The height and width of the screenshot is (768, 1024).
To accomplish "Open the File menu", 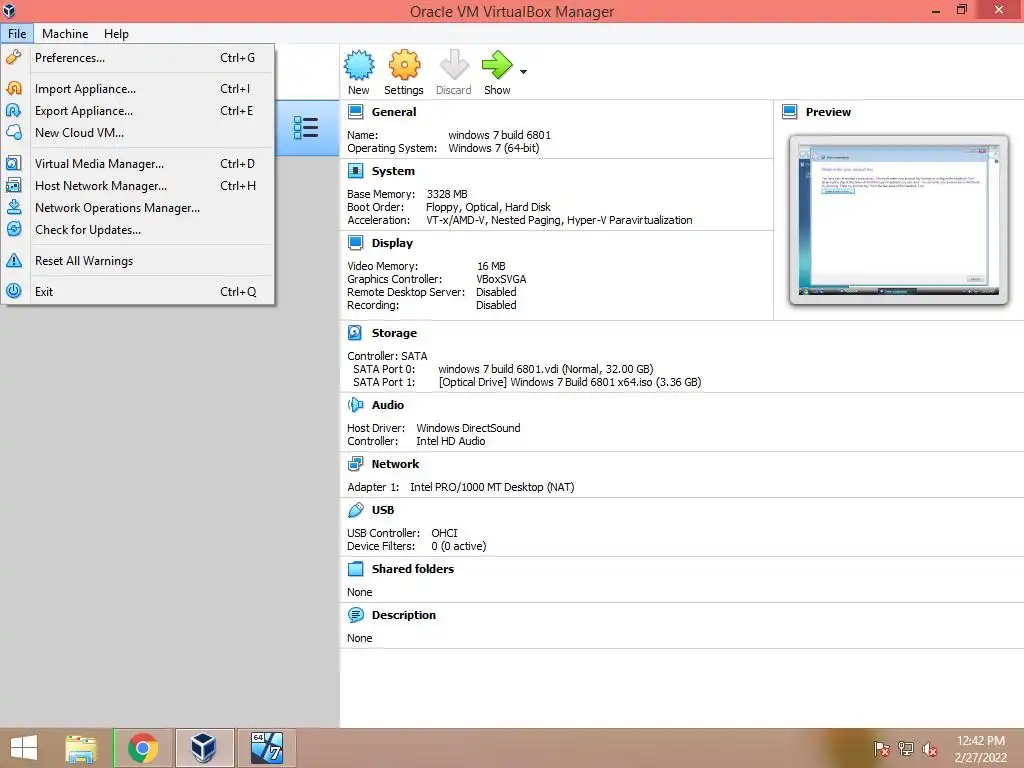I will [x=17, y=33].
